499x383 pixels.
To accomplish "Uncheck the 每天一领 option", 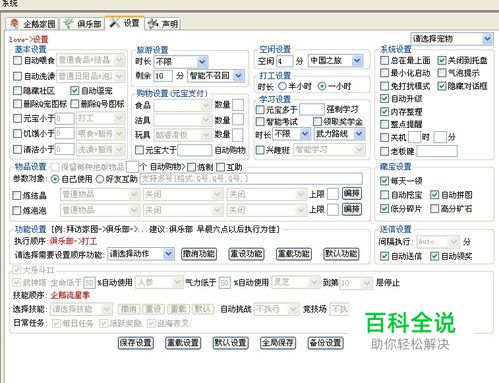I will [384, 181].
